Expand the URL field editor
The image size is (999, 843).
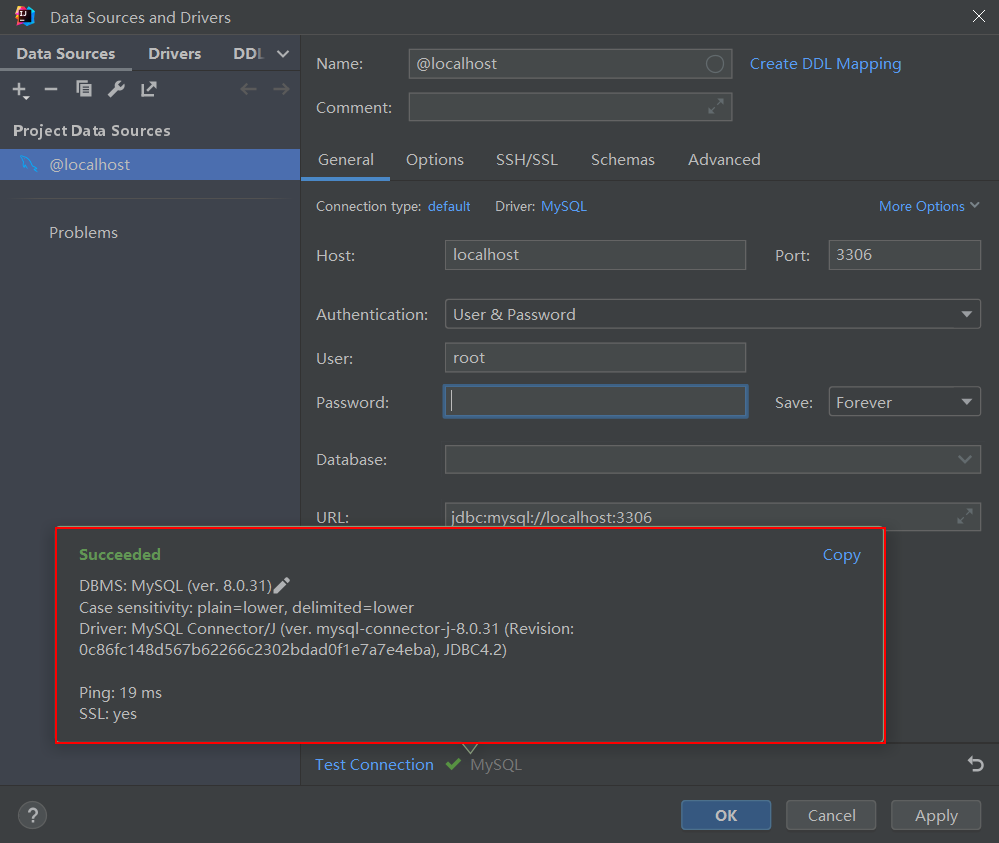[965, 516]
